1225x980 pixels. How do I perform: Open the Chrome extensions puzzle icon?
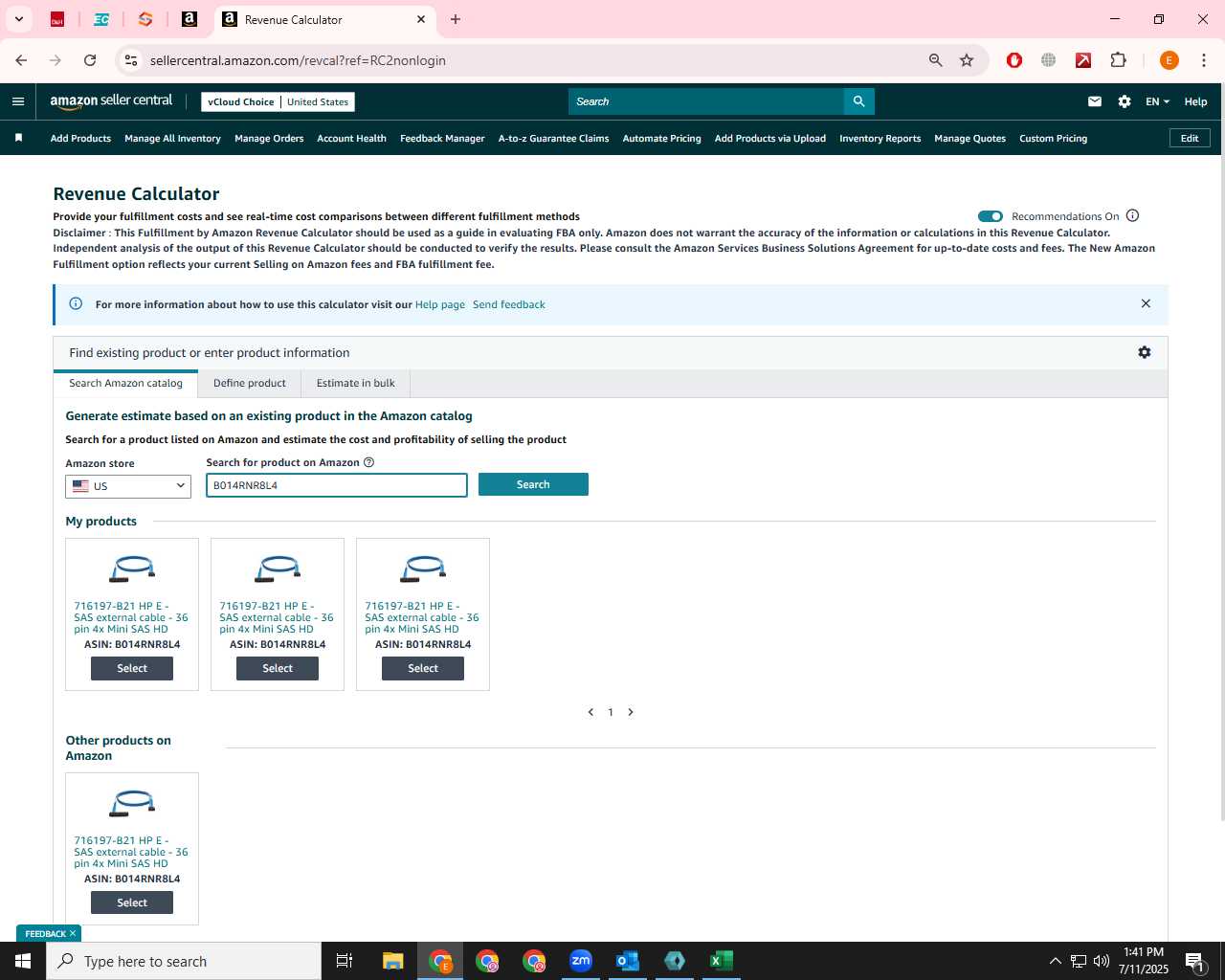pyautogui.click(x=1118, y=60)
